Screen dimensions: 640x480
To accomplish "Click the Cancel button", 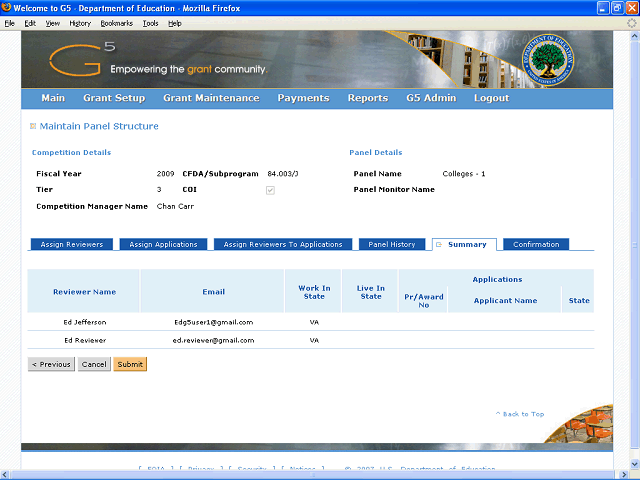I will tap(94, 364).
